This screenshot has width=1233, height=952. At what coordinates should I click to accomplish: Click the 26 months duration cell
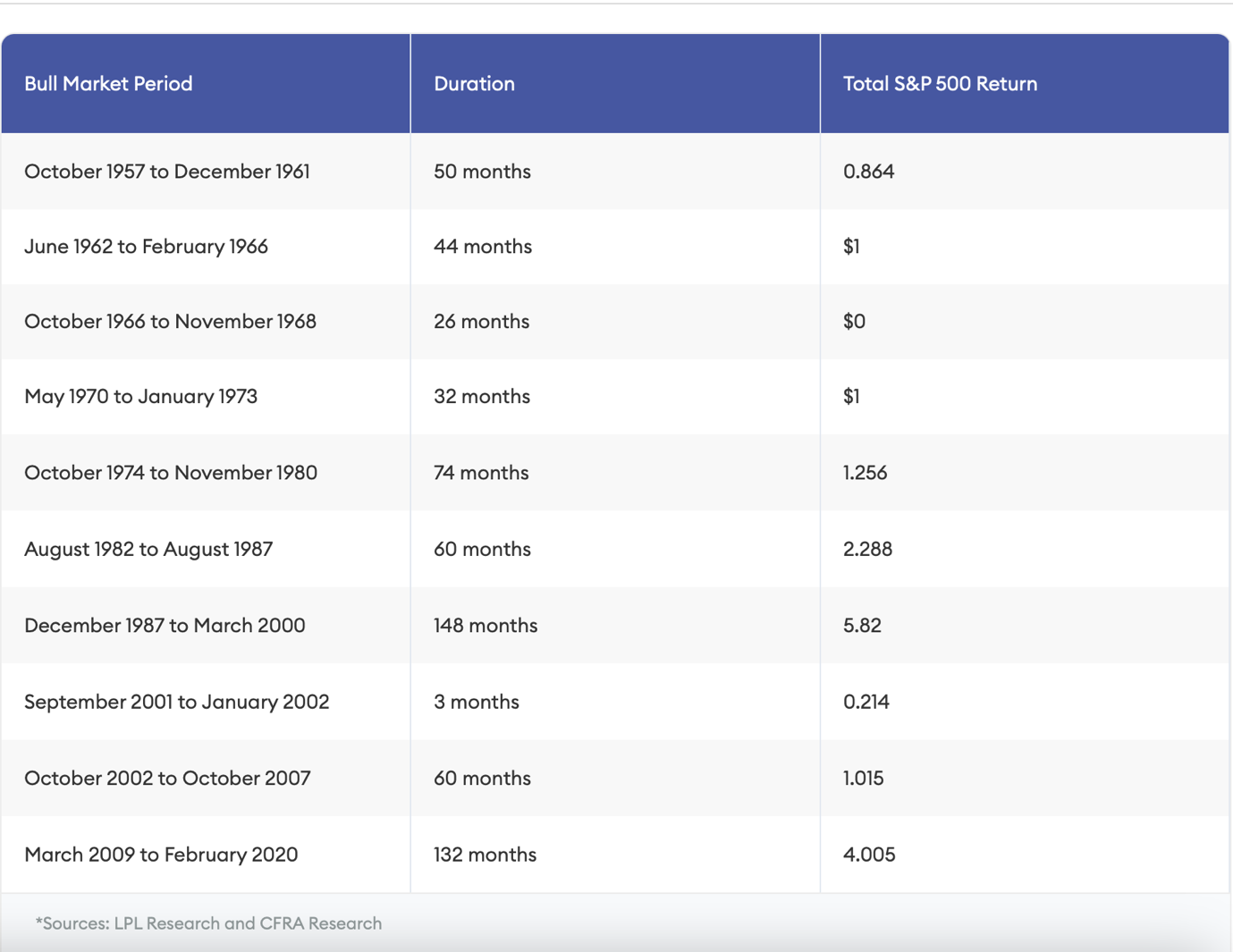click(481, 322)
